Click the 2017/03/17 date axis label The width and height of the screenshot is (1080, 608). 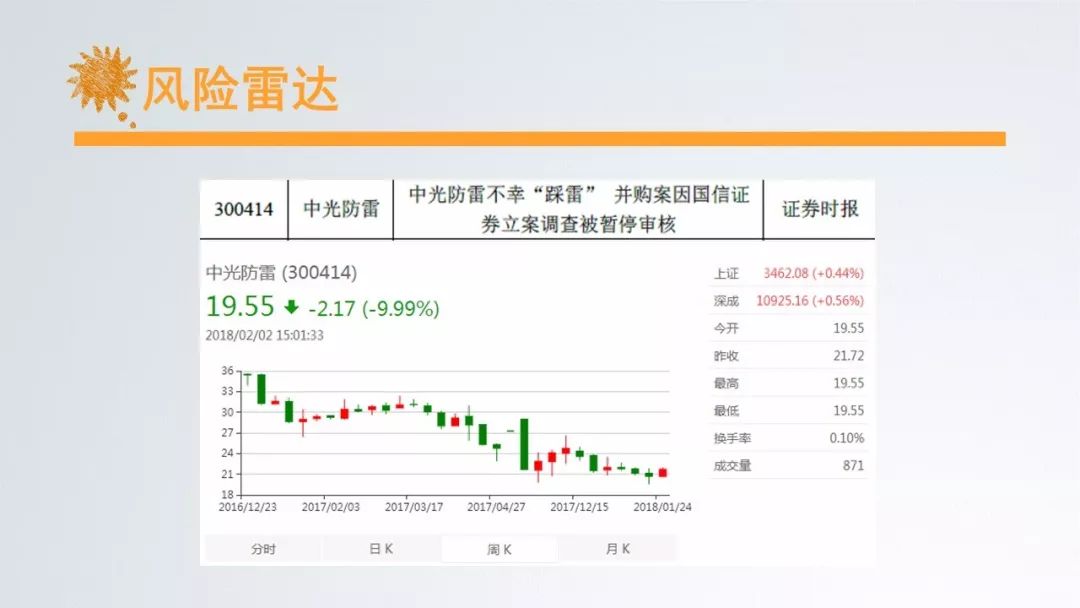coord(413,507)
